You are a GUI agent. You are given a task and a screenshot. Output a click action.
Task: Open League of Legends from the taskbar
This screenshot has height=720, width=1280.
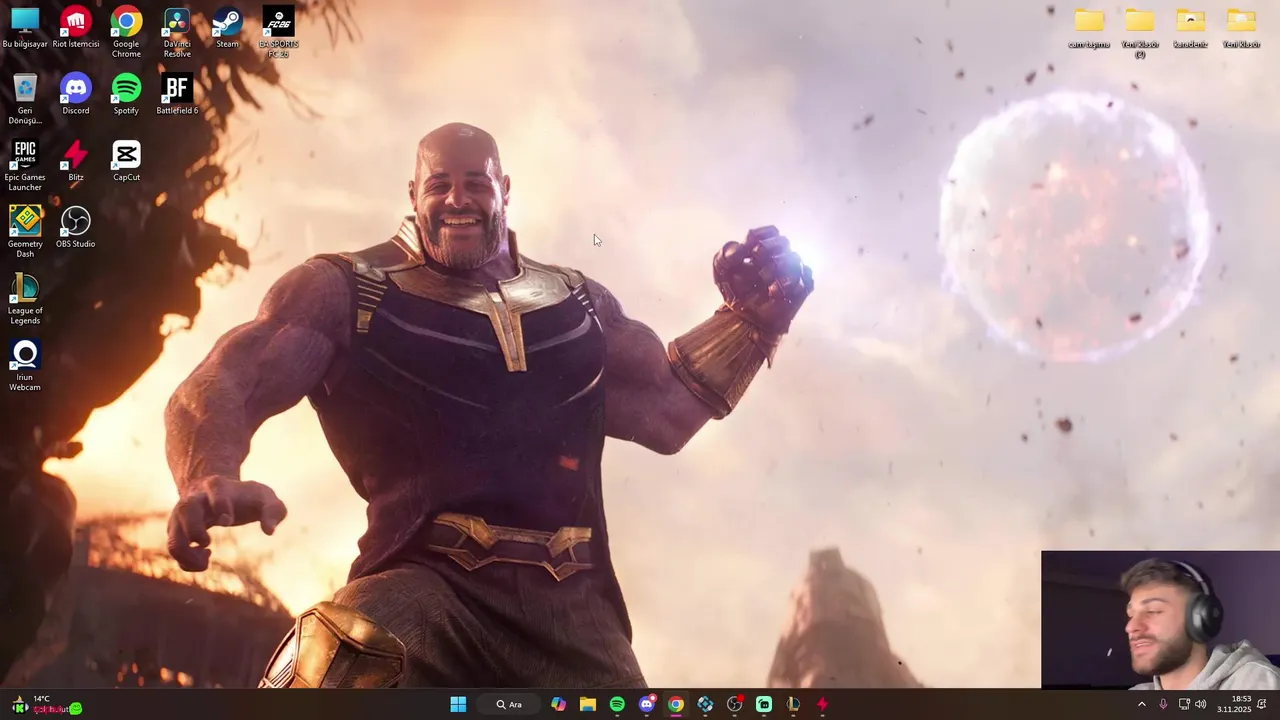click(793, 704)
